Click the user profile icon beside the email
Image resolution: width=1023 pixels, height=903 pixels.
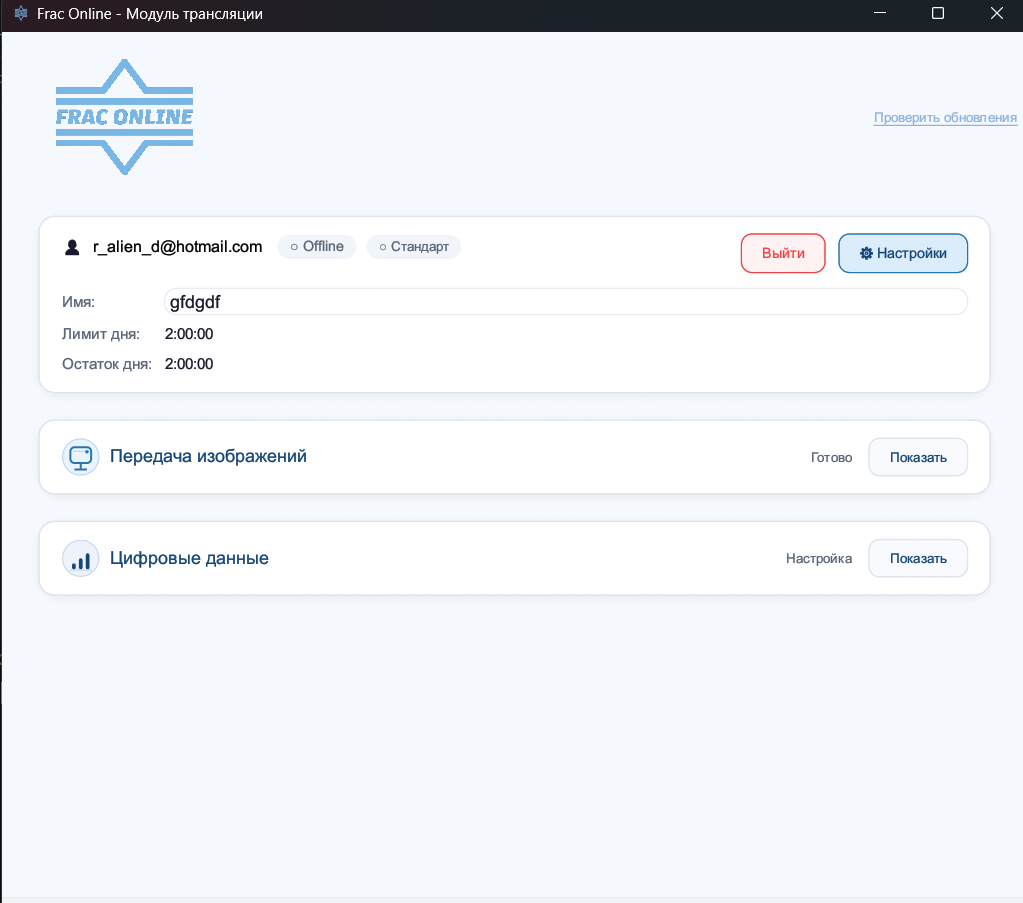(72, 247)
